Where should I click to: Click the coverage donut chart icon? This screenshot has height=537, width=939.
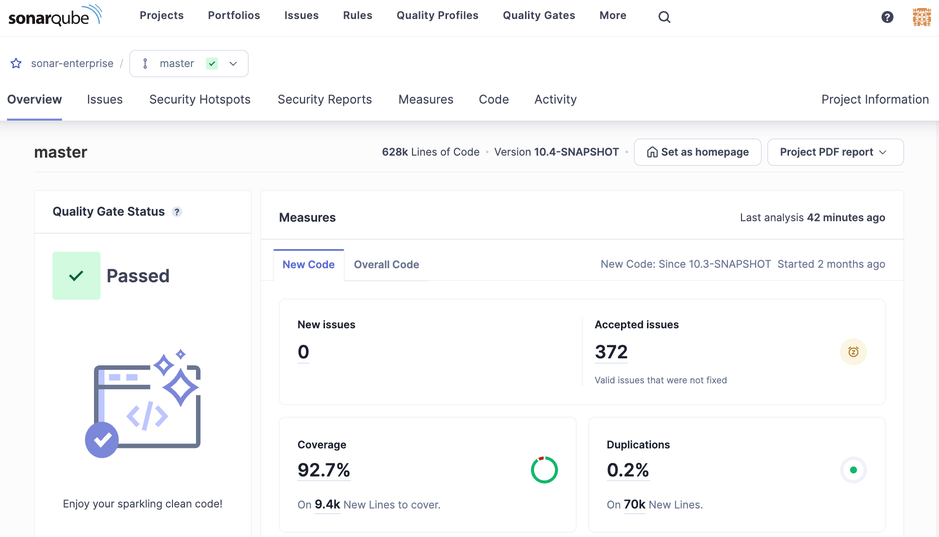(544, 470)
